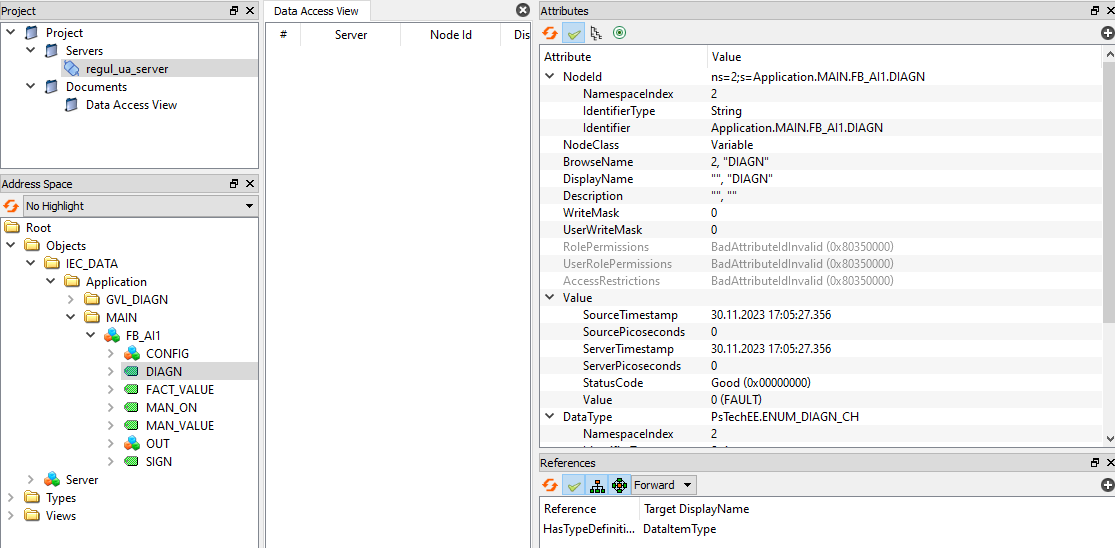Toggle the green checkmark in References toolbar
The height and width of the screenshot is (548, 1115).
574,485
